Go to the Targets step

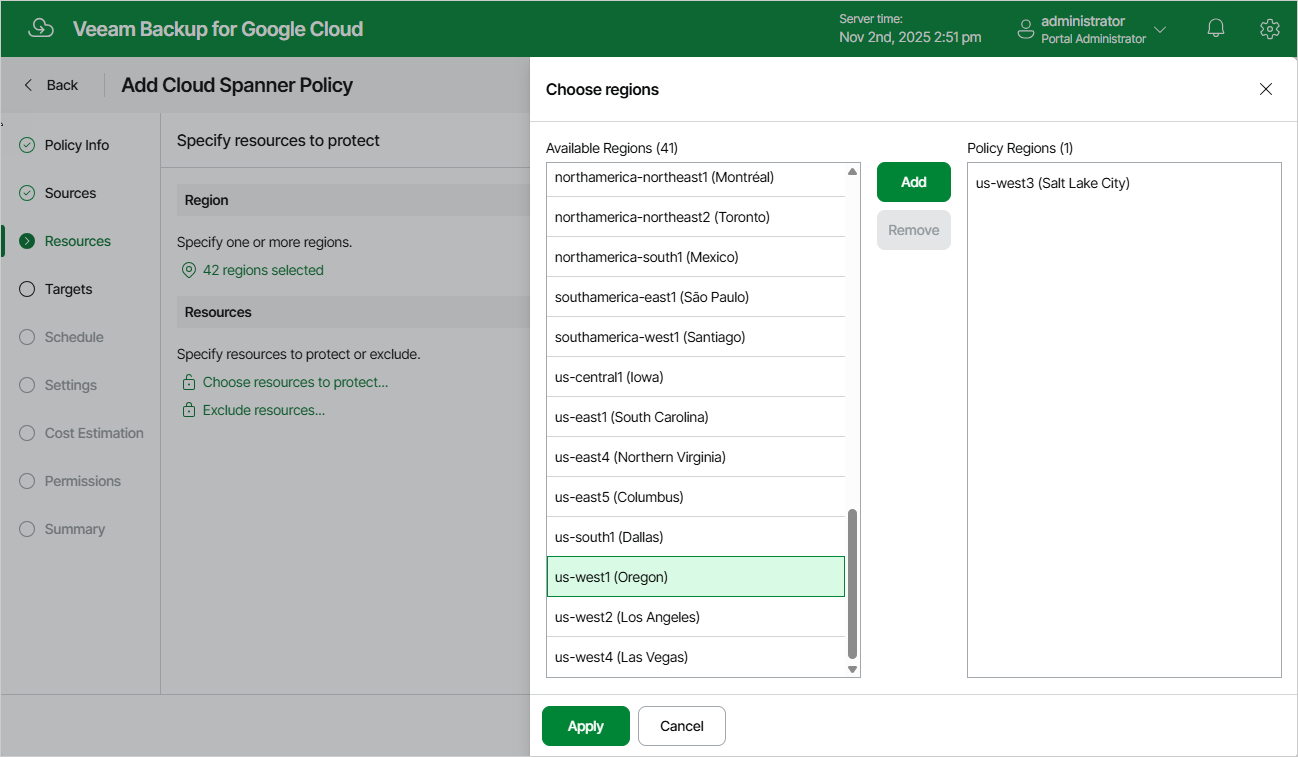[x=68, y=289]
